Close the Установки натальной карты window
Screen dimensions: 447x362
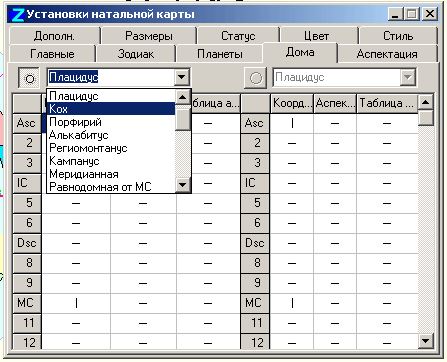coord(430,14)
